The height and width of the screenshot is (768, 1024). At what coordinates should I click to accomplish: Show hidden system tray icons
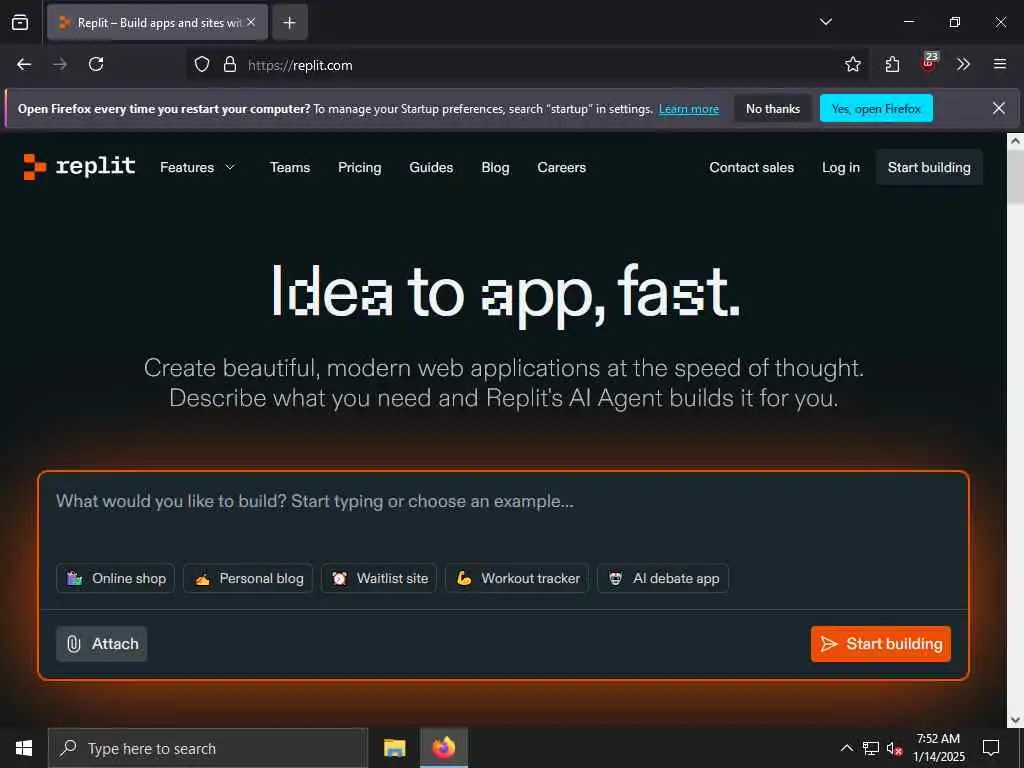click(846, 748)
